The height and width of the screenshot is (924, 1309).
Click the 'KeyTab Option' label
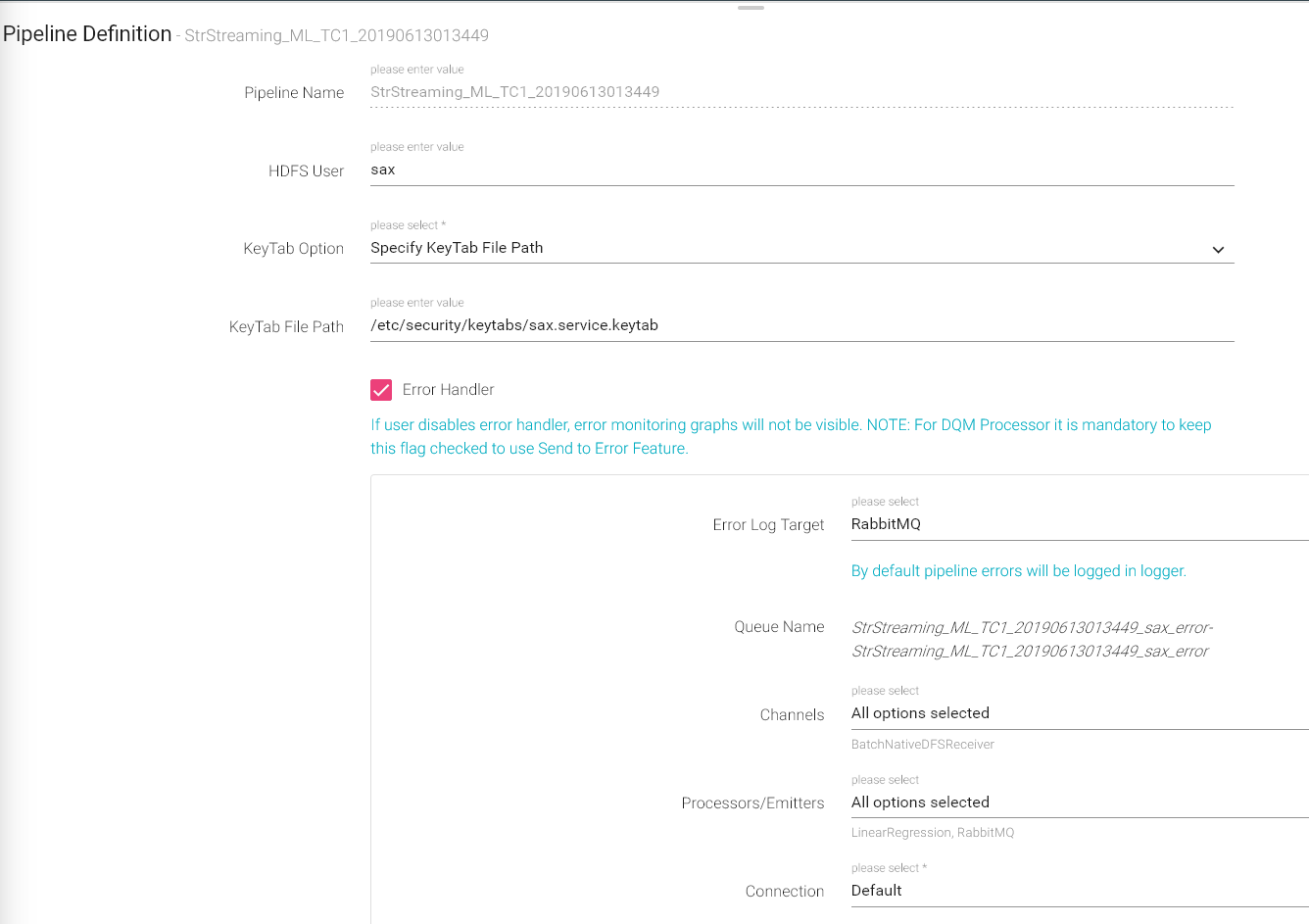click(x=294, y=249)
